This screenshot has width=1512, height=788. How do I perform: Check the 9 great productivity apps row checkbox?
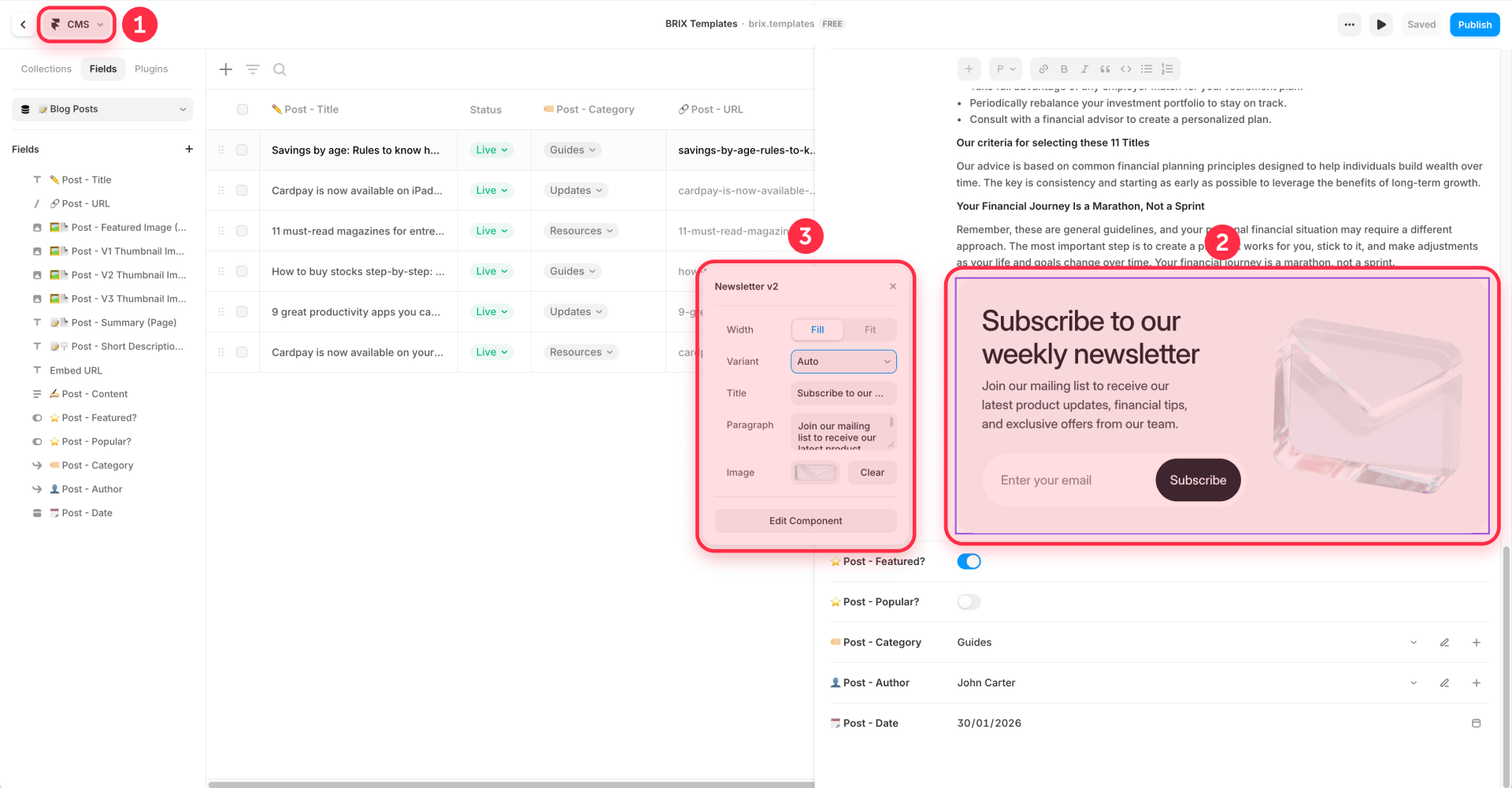click(242, 312)
